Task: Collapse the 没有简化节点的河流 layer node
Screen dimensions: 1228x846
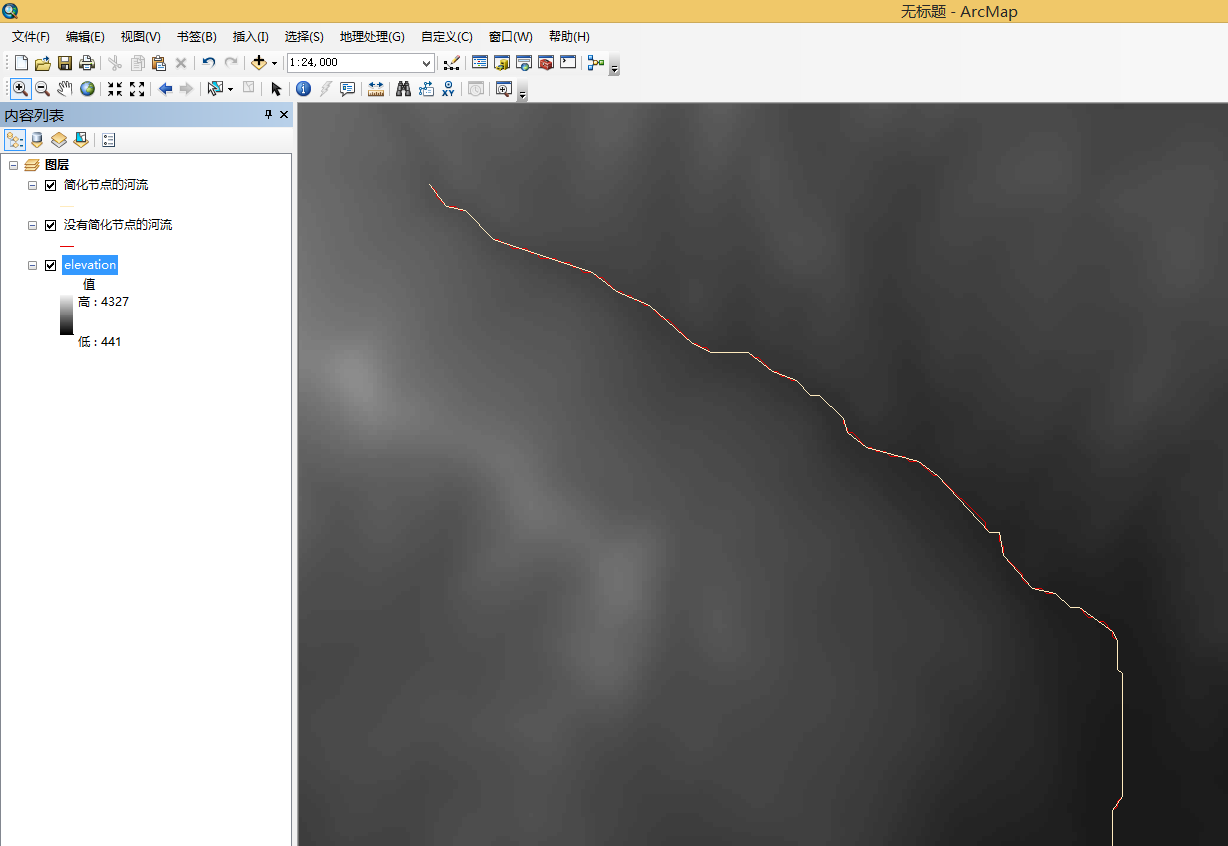Action: 32,225
